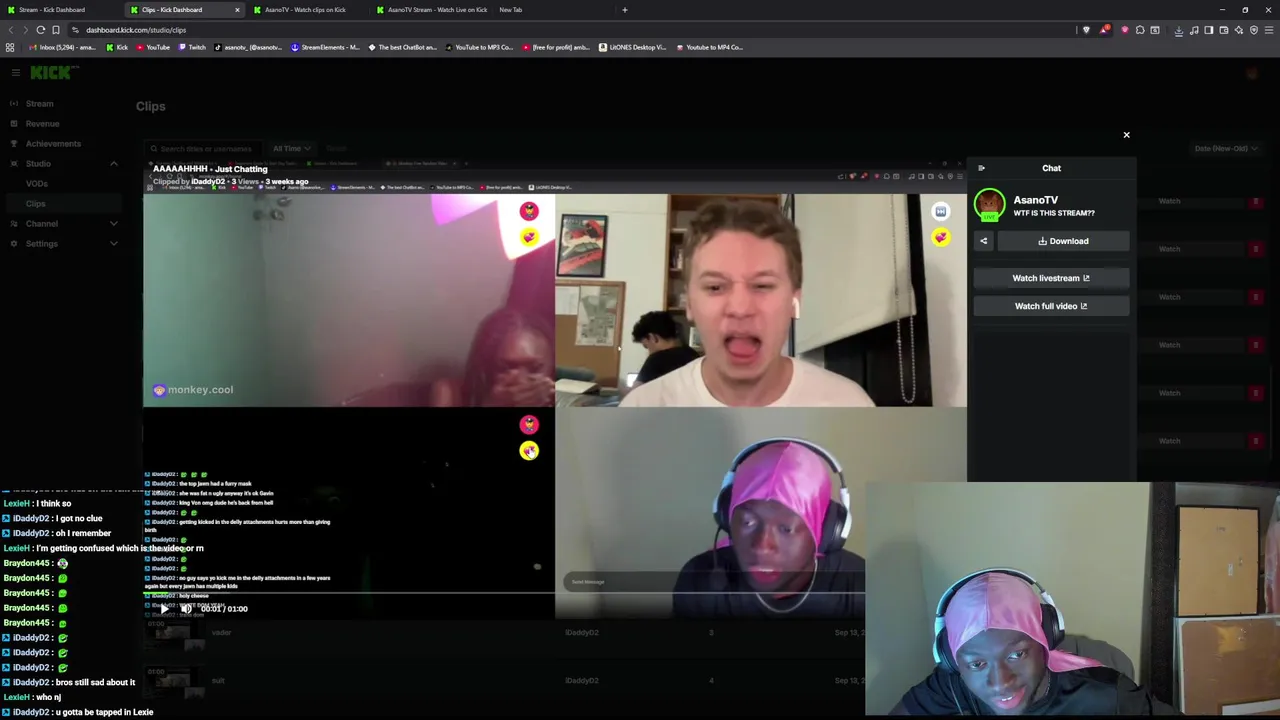The image size is (1280, 720).
Task: Click Watch button in first clips row
Action: (x=1169, y=201)
